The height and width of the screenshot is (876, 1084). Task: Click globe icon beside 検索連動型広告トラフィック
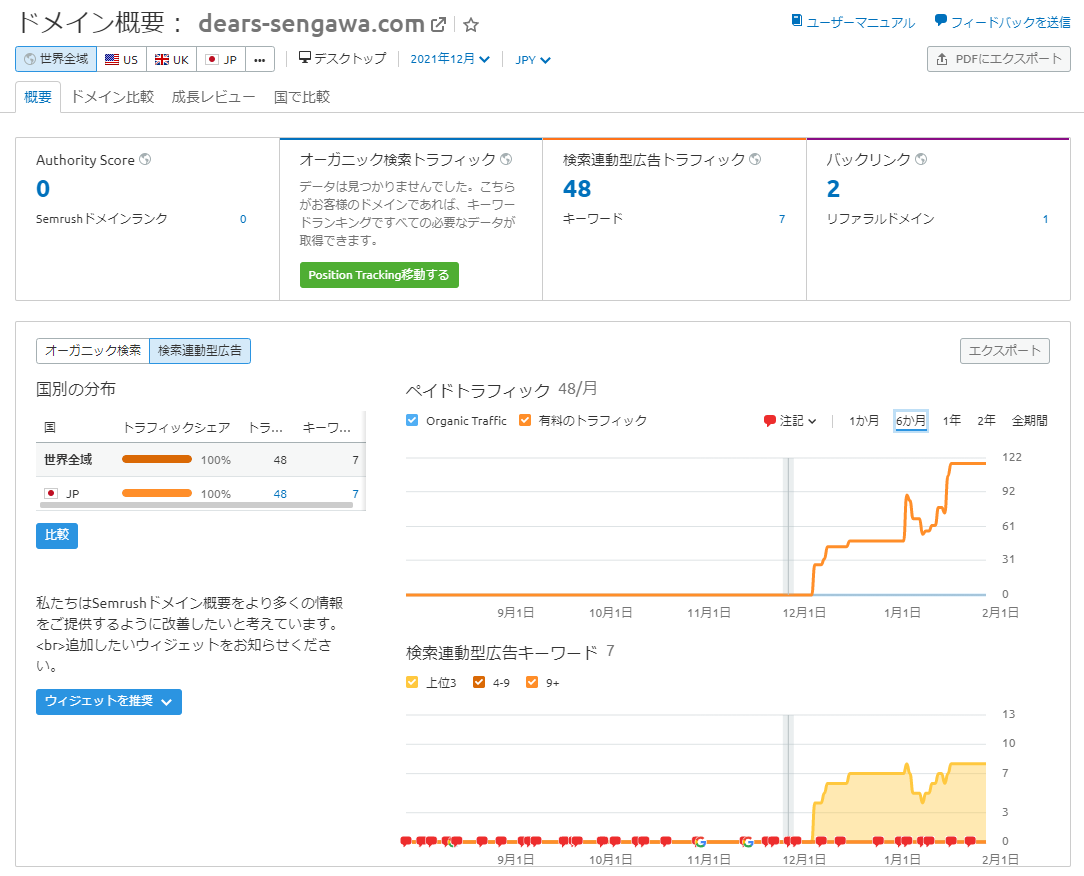755,160
